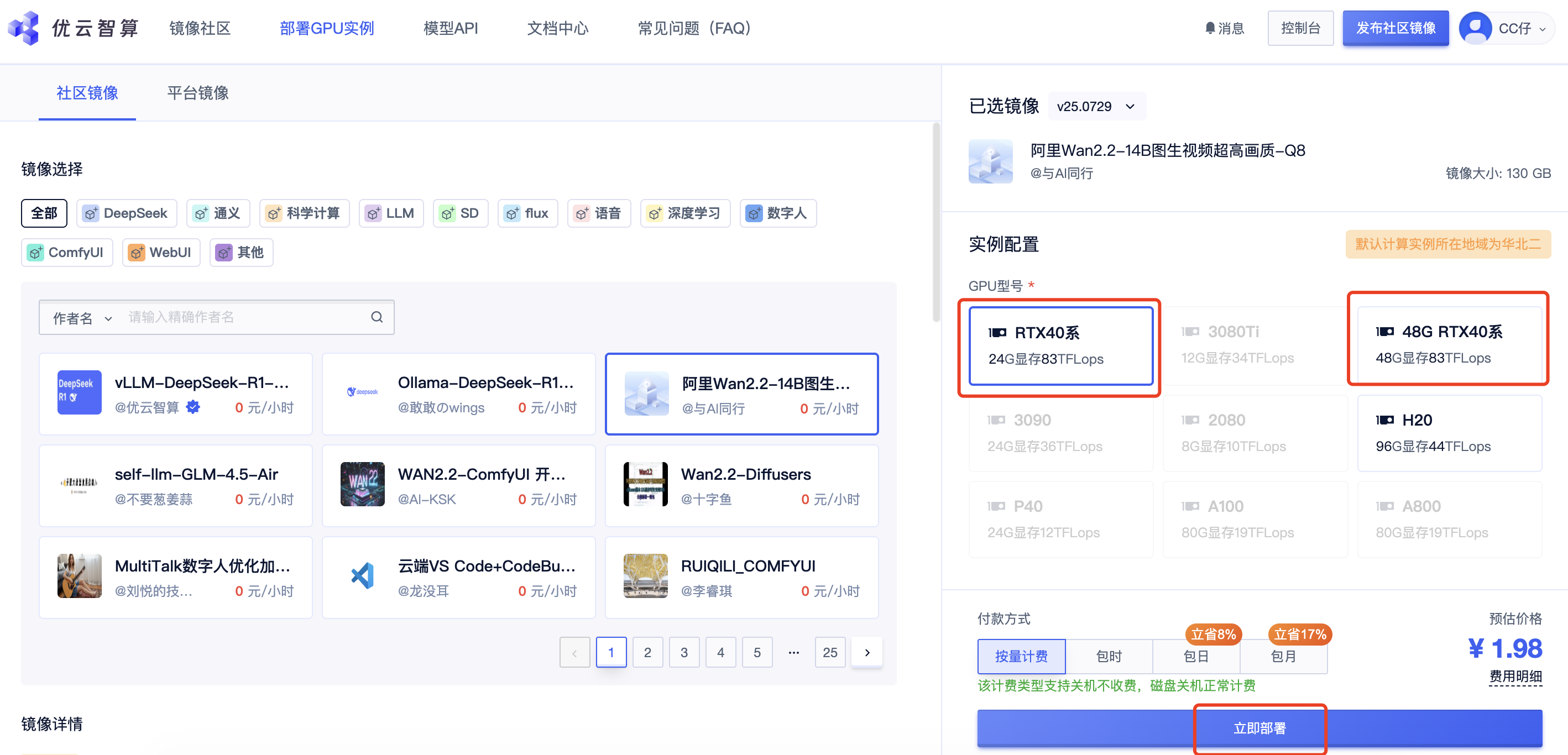The image size is (1568, 755).
Task: Go to page 2
Action: point(647,652)
